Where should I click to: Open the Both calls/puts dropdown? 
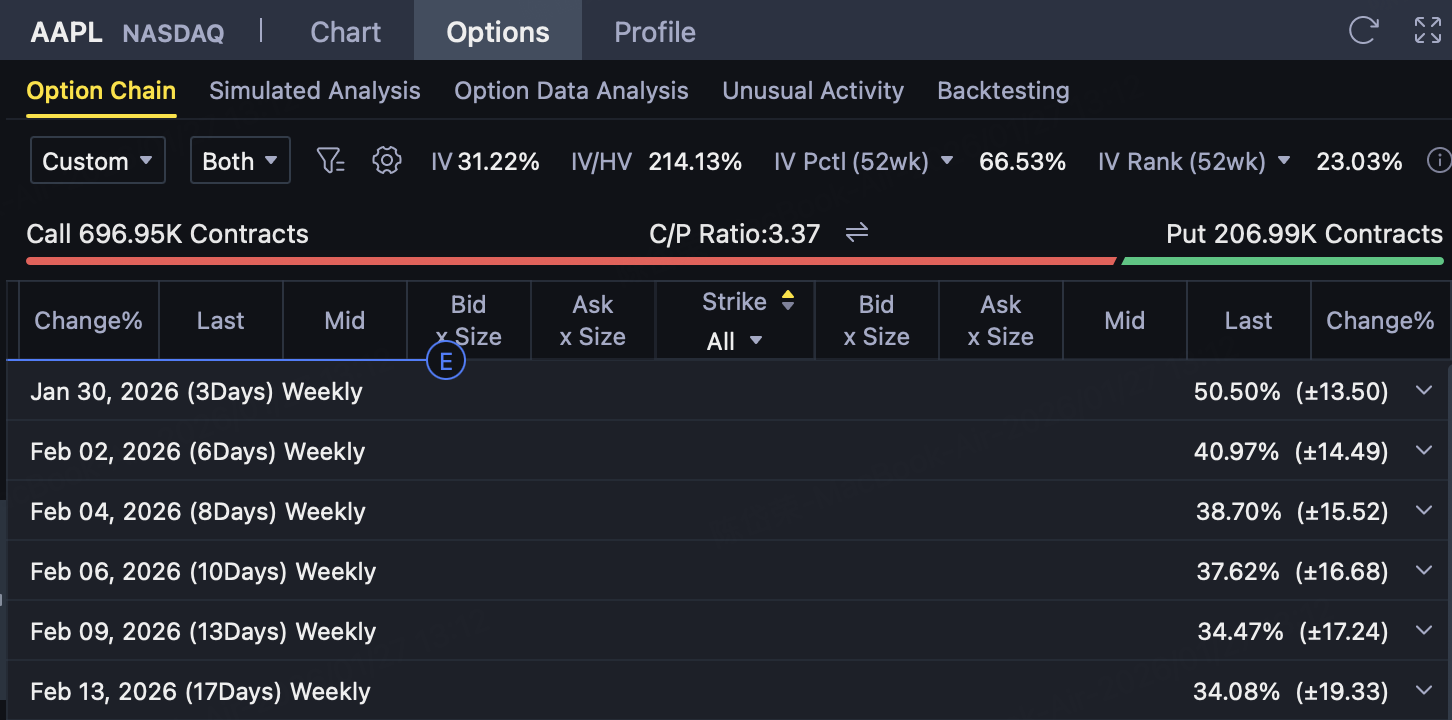[240, 161]
